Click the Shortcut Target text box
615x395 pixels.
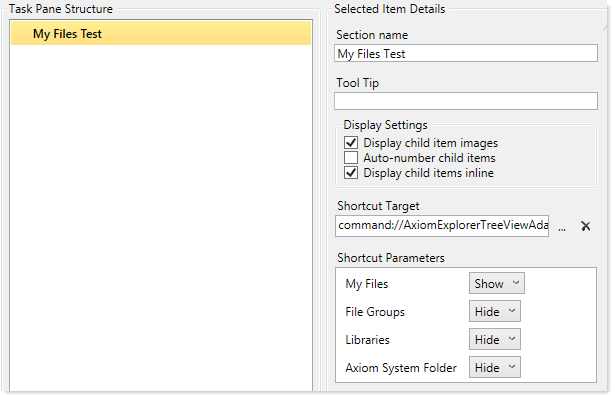coord(442,226)
